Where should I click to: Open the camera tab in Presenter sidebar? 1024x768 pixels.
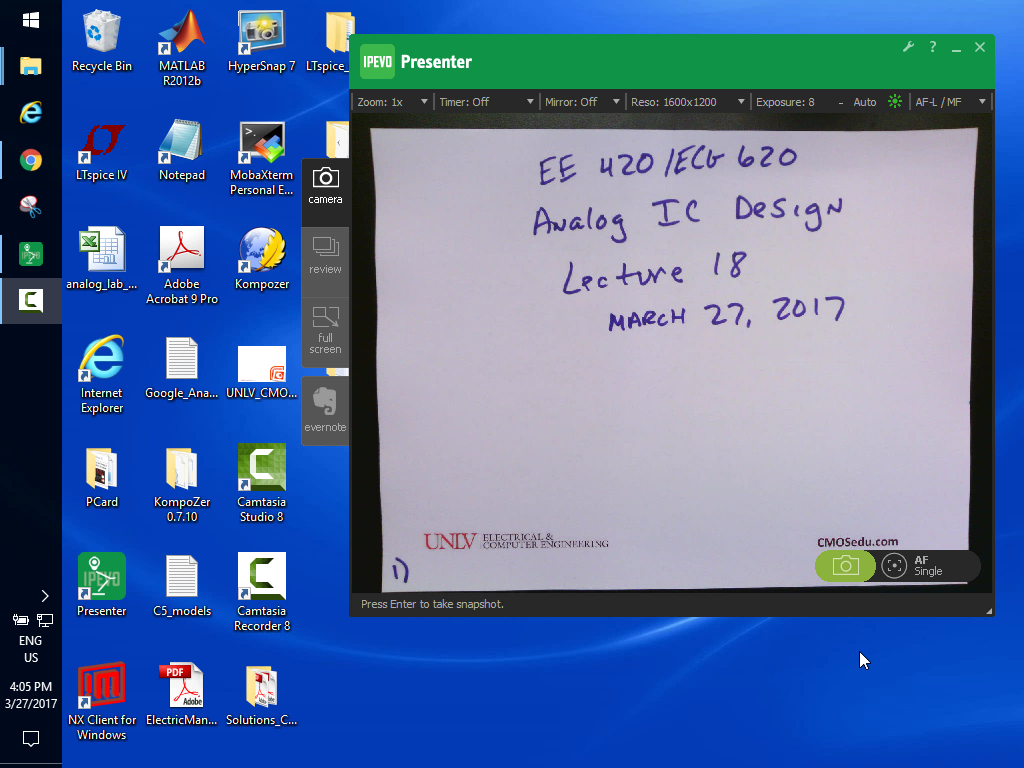pos(325,186)
